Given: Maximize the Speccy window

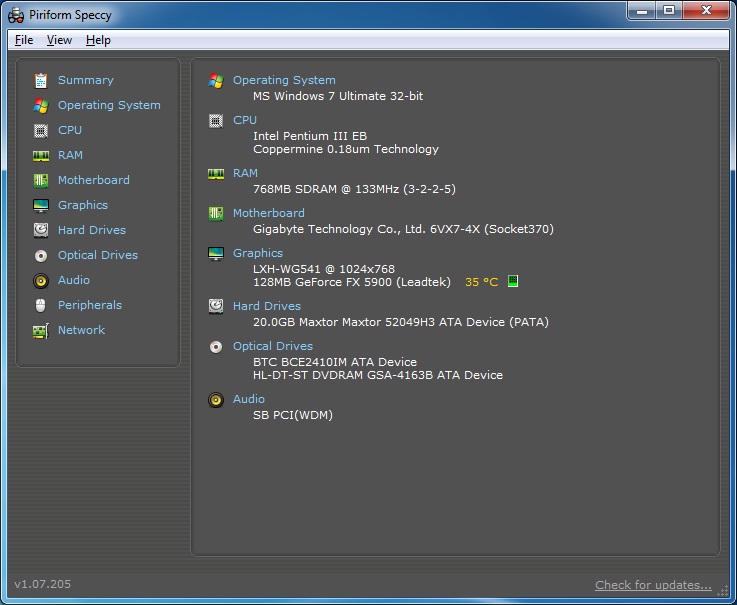Looking at the screenshot, I should tap(669, 11).
